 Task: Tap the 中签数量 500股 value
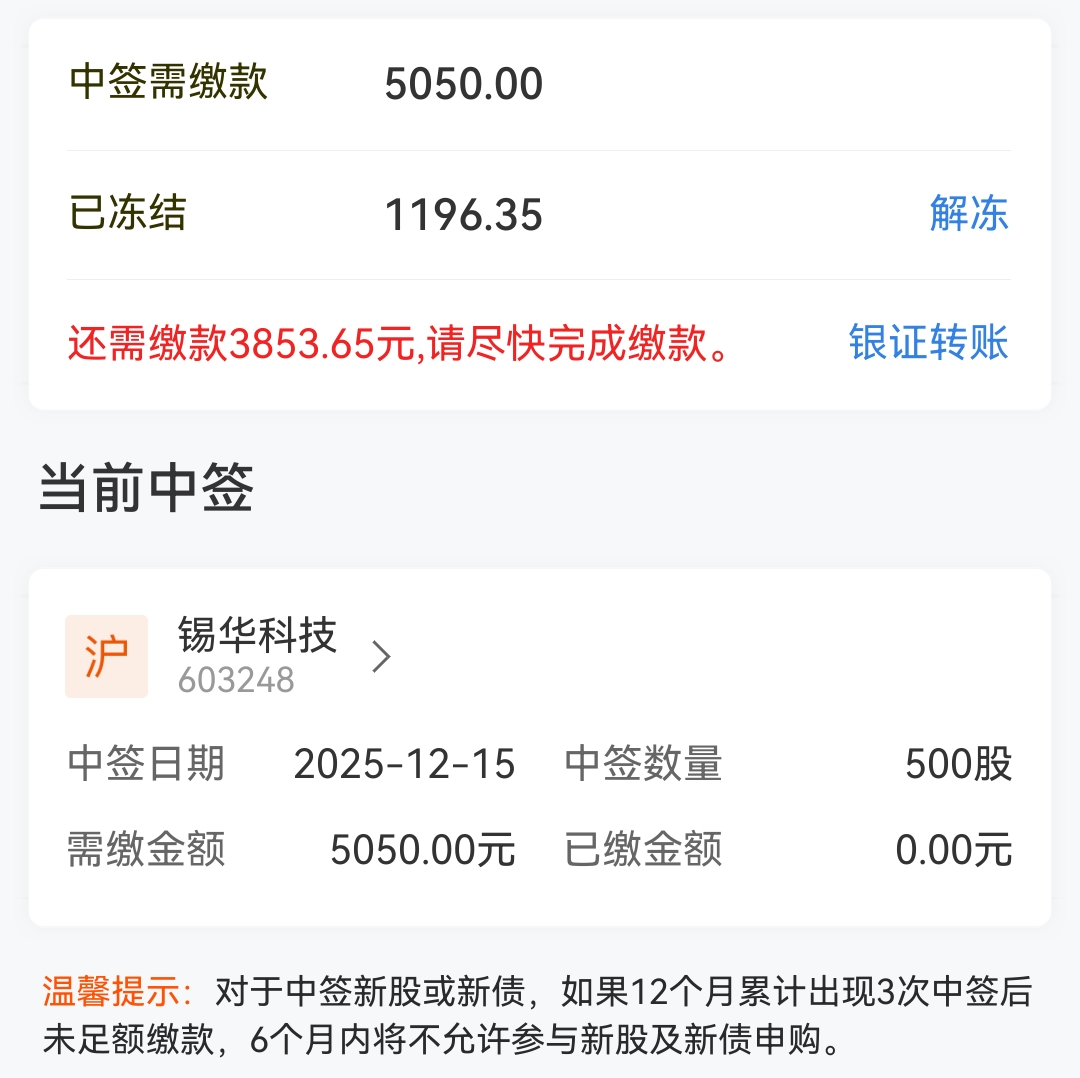coord(958,764)
